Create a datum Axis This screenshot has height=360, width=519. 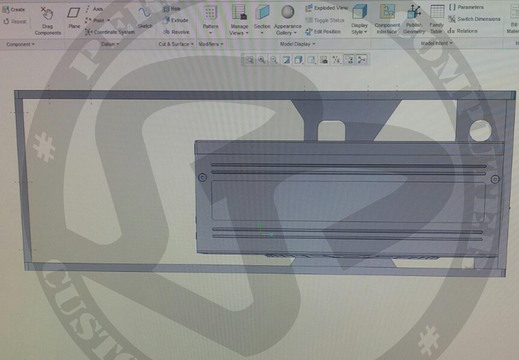[x=94, y=9]
